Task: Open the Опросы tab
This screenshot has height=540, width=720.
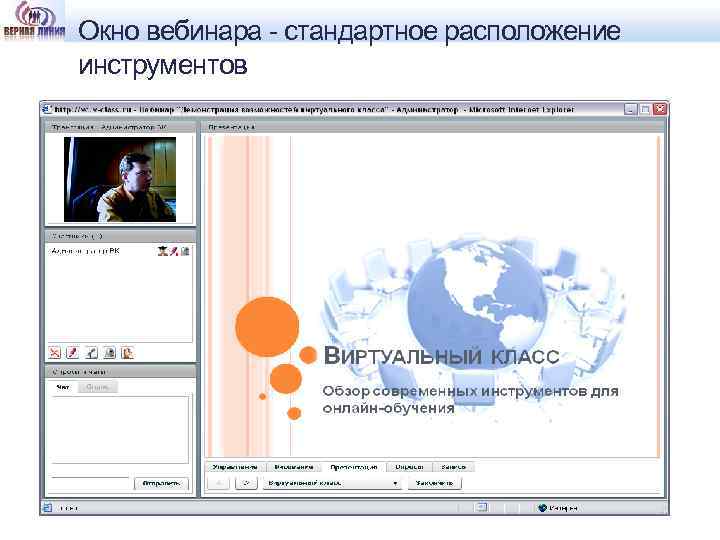Action: (x=409, y=467)
